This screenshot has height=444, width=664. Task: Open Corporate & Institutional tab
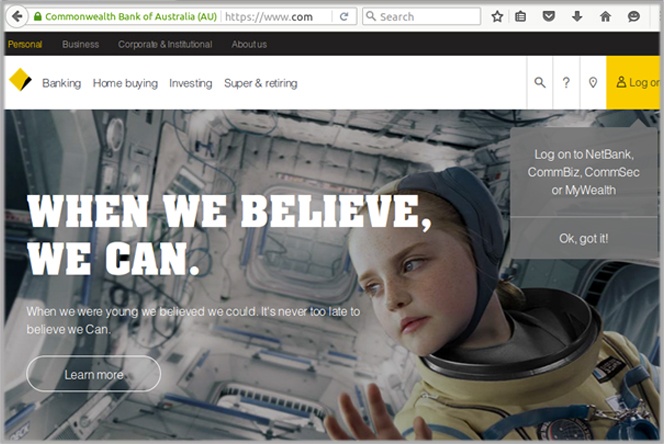[165, 44]
